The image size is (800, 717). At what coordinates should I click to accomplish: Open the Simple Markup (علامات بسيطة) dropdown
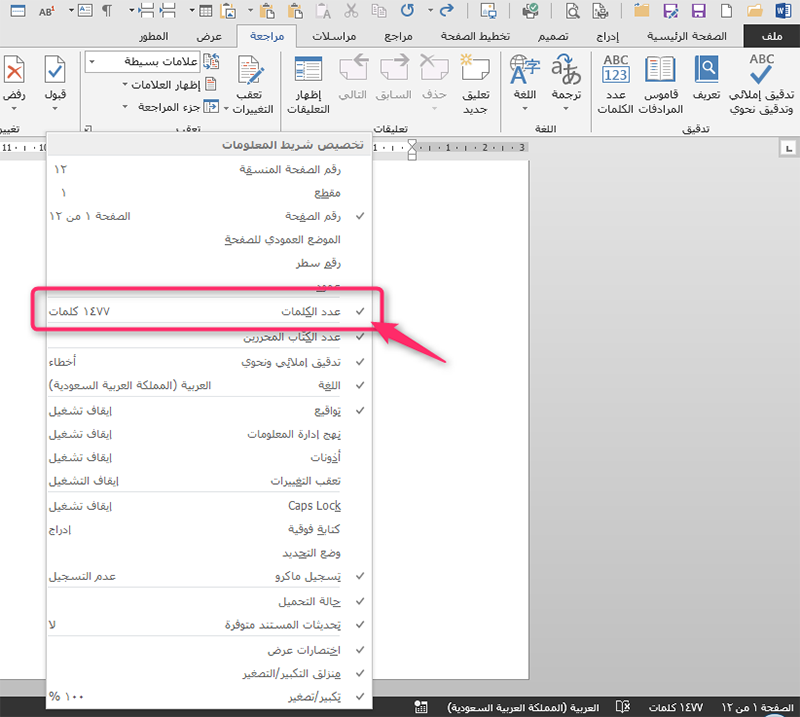coord(140,62)
